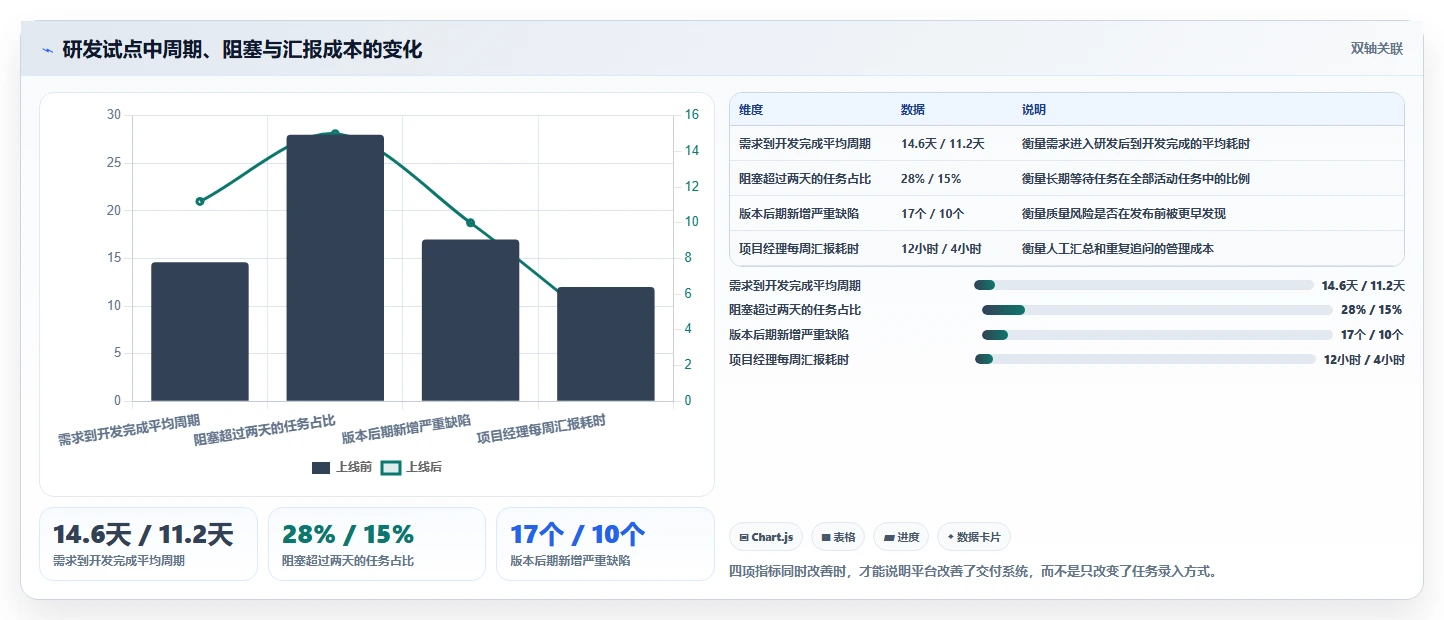The width and height of the screenshot is (1444, 620).
Task: Open the 14.6天 / 11.2天 metric card
Action: pyautogui.click(x=148, y=544)
